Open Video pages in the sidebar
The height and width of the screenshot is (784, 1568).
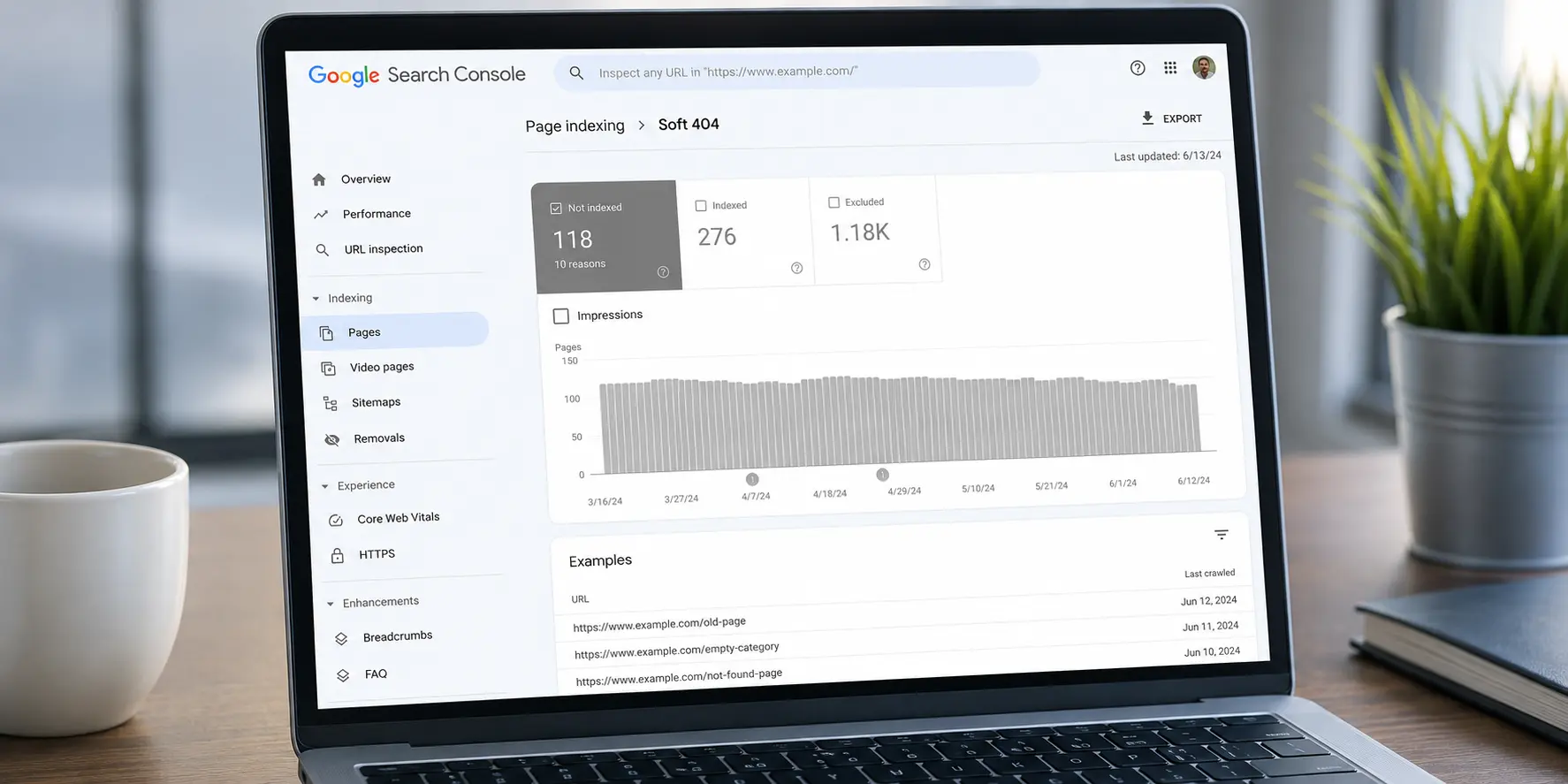(x=382, y=367)
